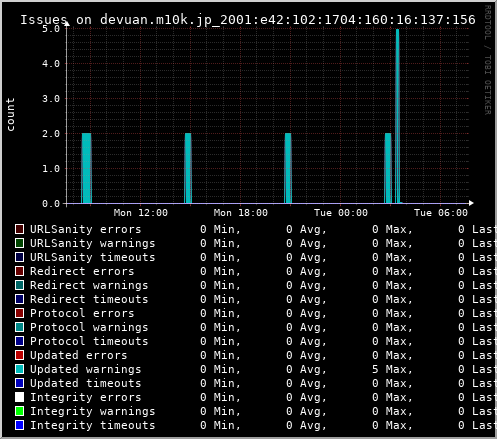Click the Integrity warnings bright green swatch
Viewport: 497px width, 439px height.
click(19, 411)
